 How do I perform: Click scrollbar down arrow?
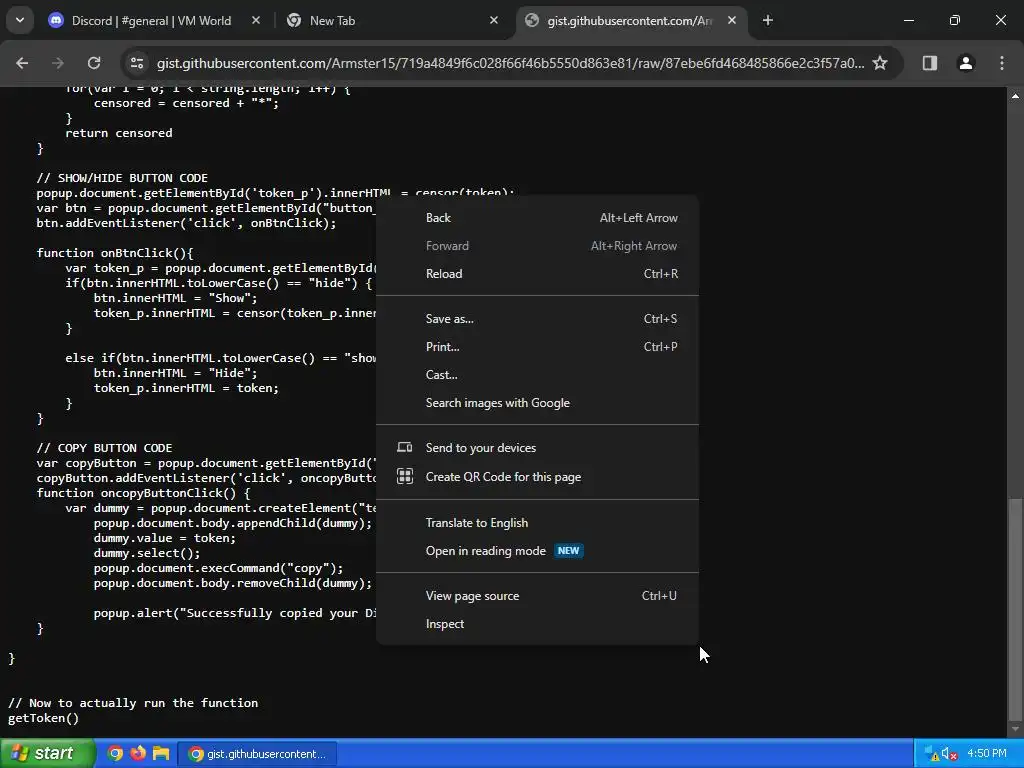[1015, 728]
